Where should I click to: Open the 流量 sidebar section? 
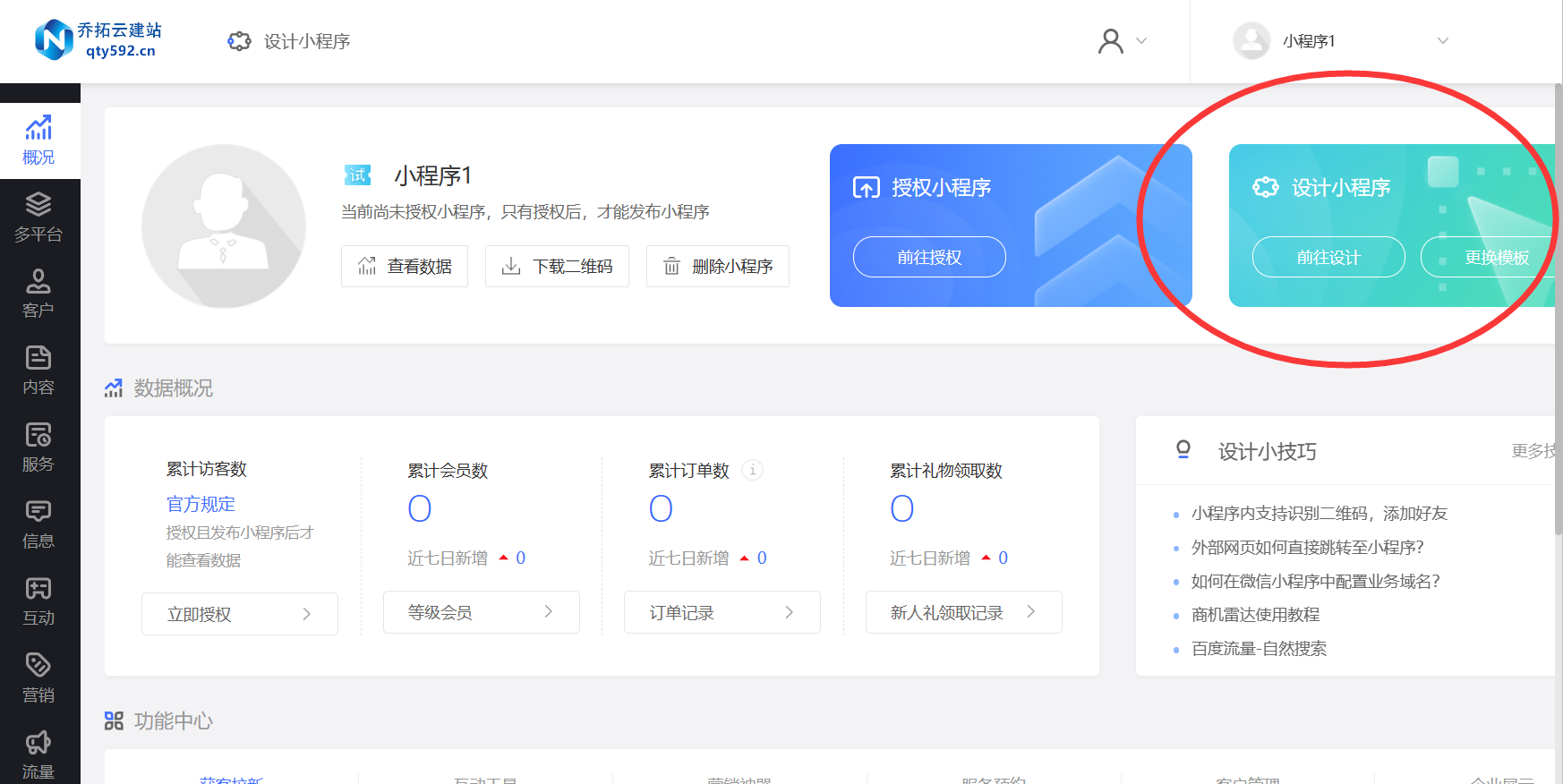click(39, 755)
